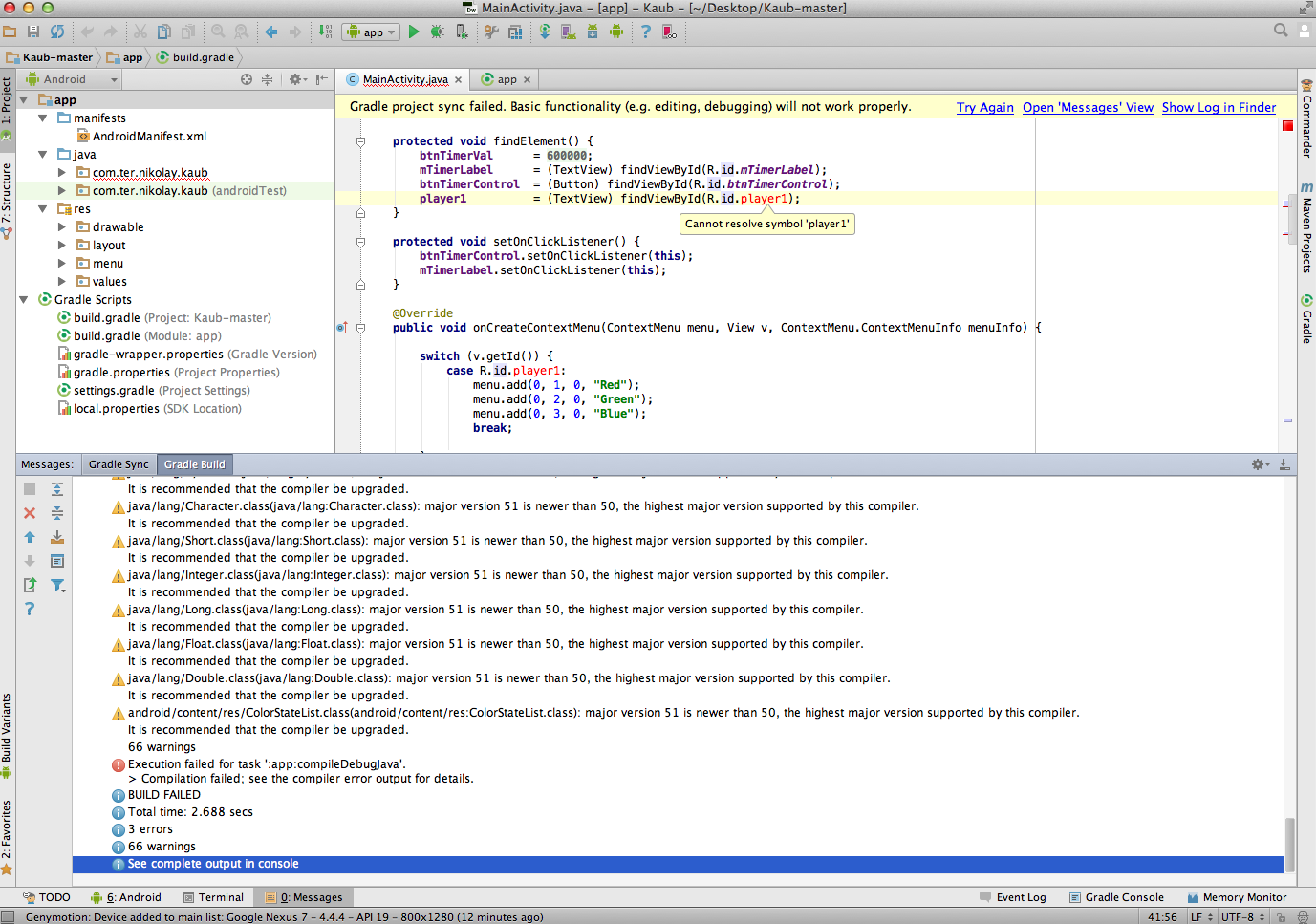The width and height of the screenshot is (1316, 924).
Task: Expand the layout folder
Action: tap(62, 246)
